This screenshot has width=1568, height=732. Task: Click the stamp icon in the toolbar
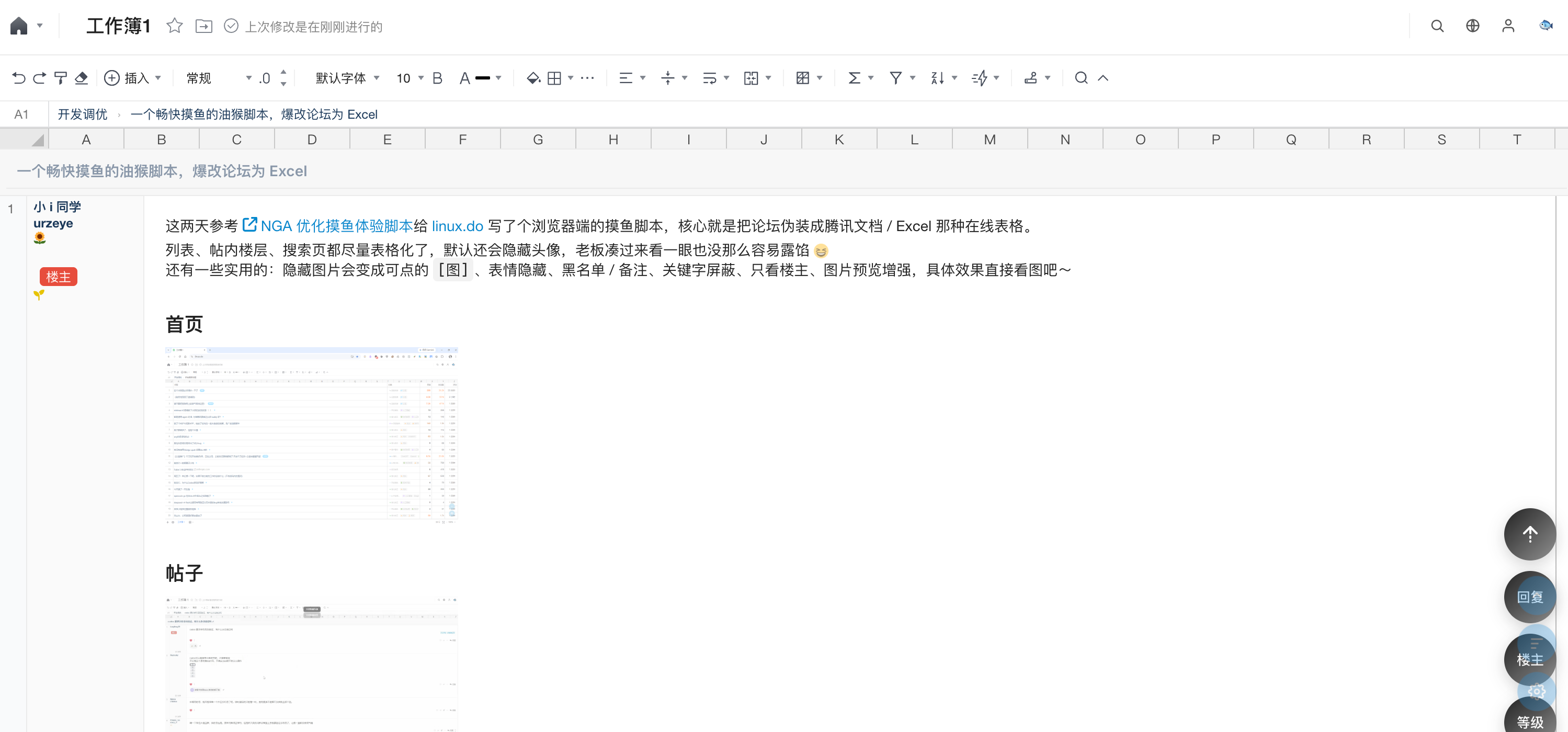coord(1030,78)
